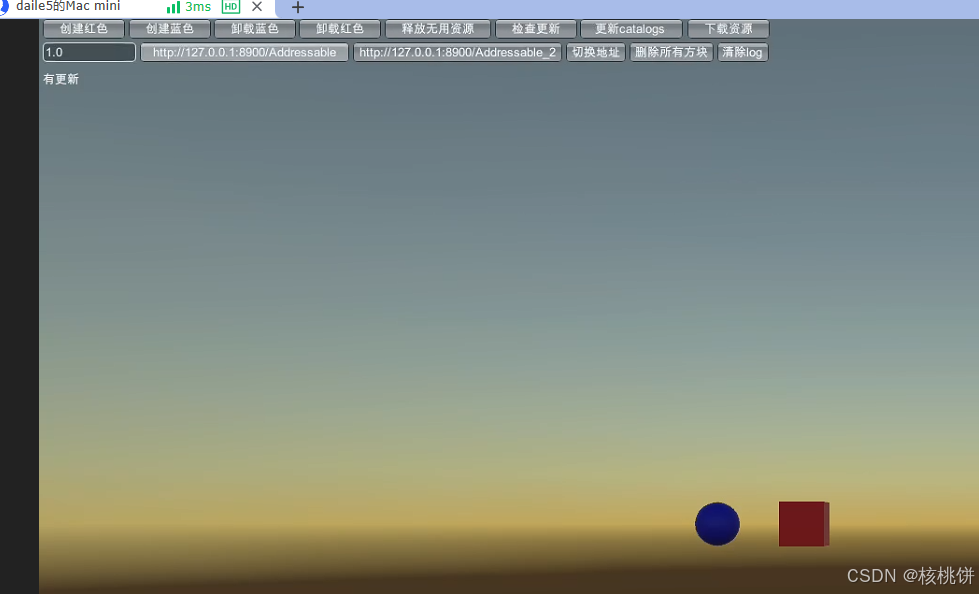Close the daile5的Mac mini tab

[257, 7]
